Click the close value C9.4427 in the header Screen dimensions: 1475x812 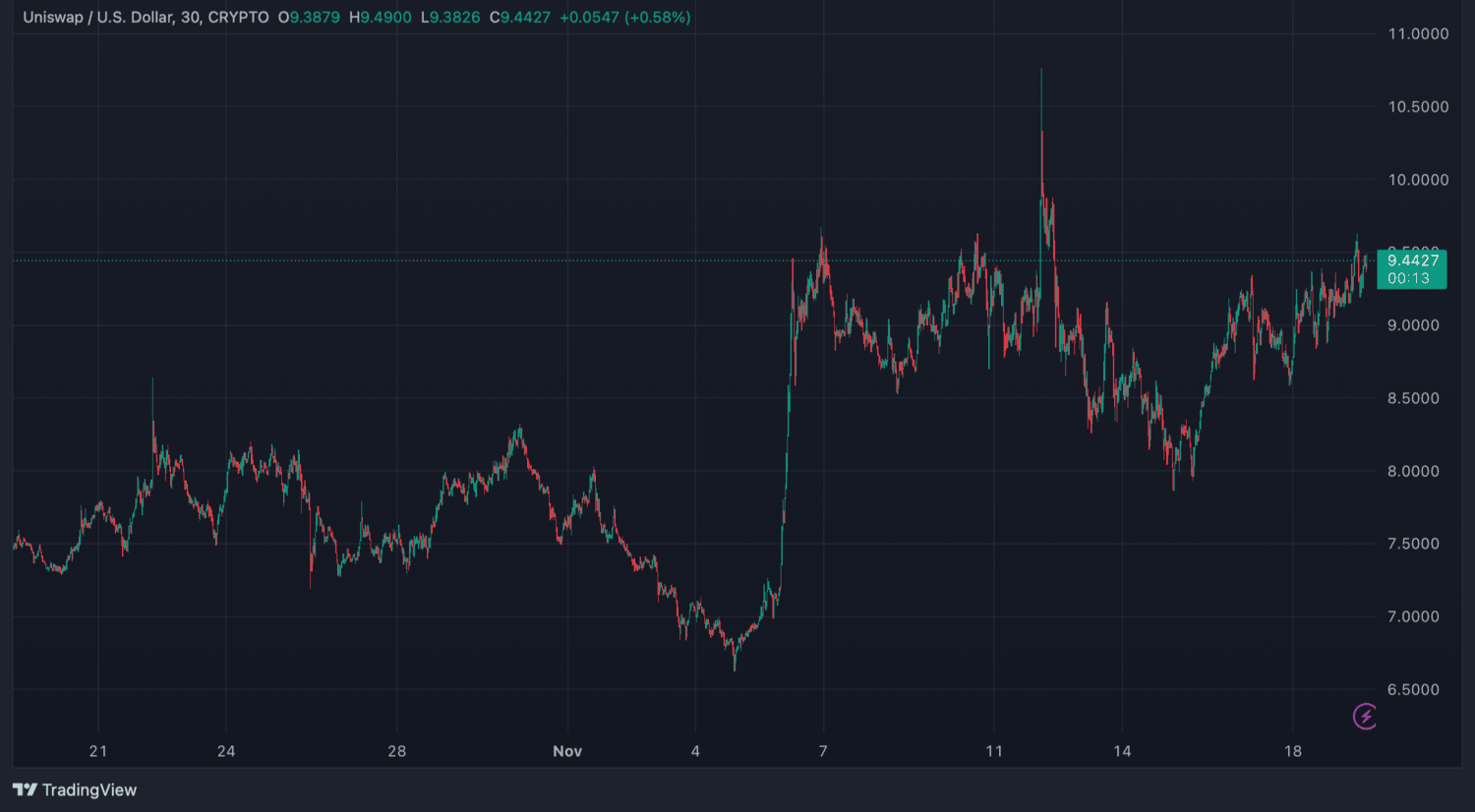tap(520, 18)
